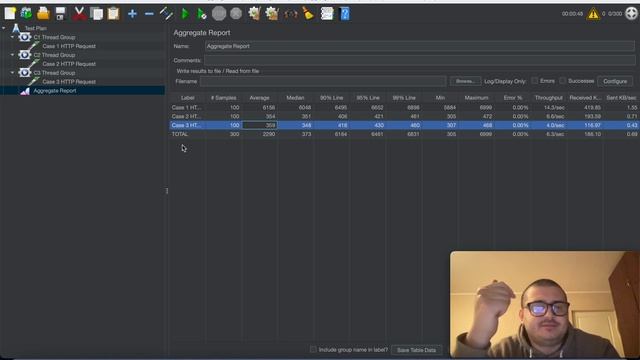Collapse the C2 Thread Group node
This screenshot has width=640, height=360.
click(12, 55)
